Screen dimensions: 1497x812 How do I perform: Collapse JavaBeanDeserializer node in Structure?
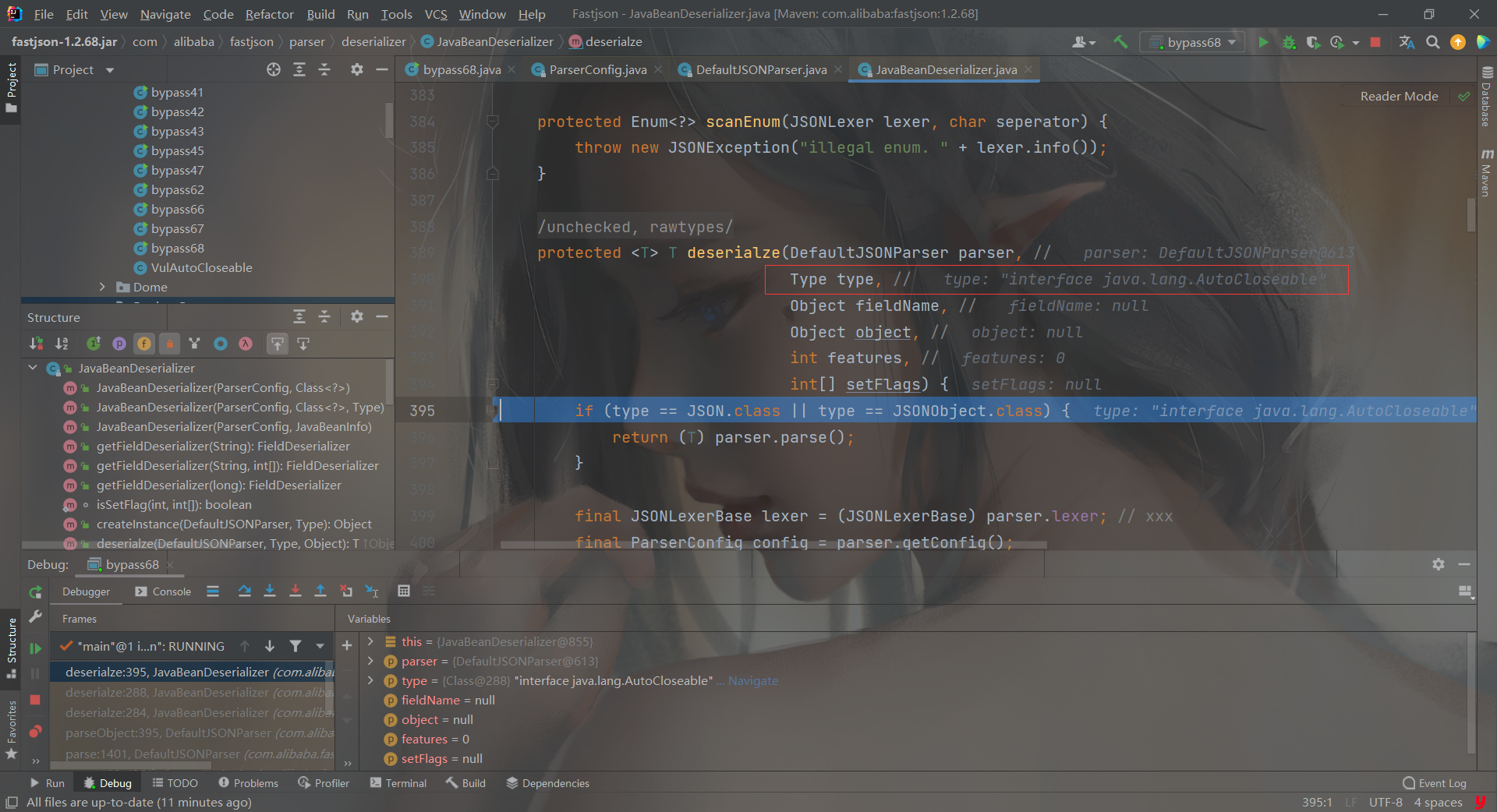pyautogui.click(x=33, y=368)
